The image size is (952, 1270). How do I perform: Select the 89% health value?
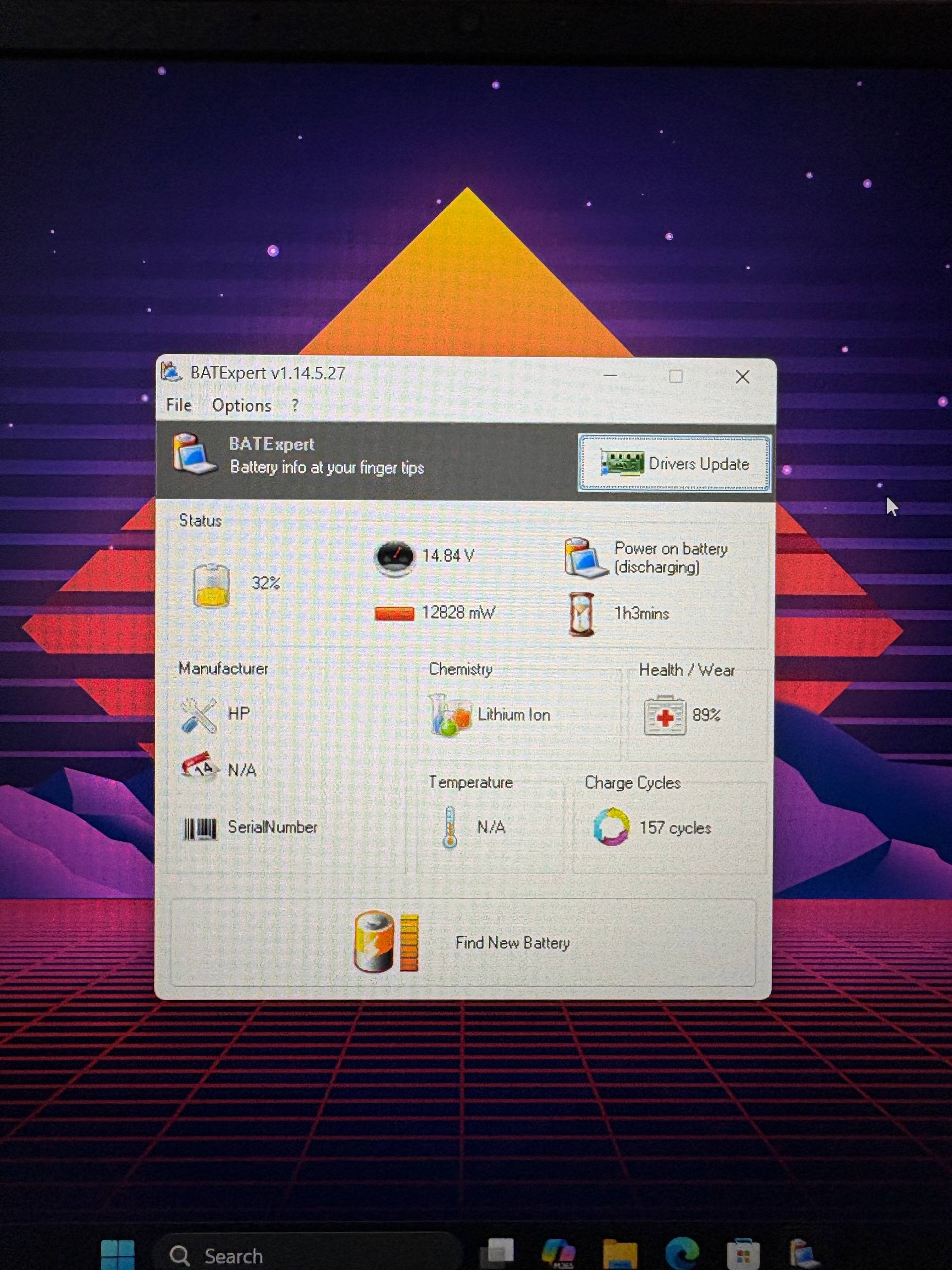coord(707,715)
